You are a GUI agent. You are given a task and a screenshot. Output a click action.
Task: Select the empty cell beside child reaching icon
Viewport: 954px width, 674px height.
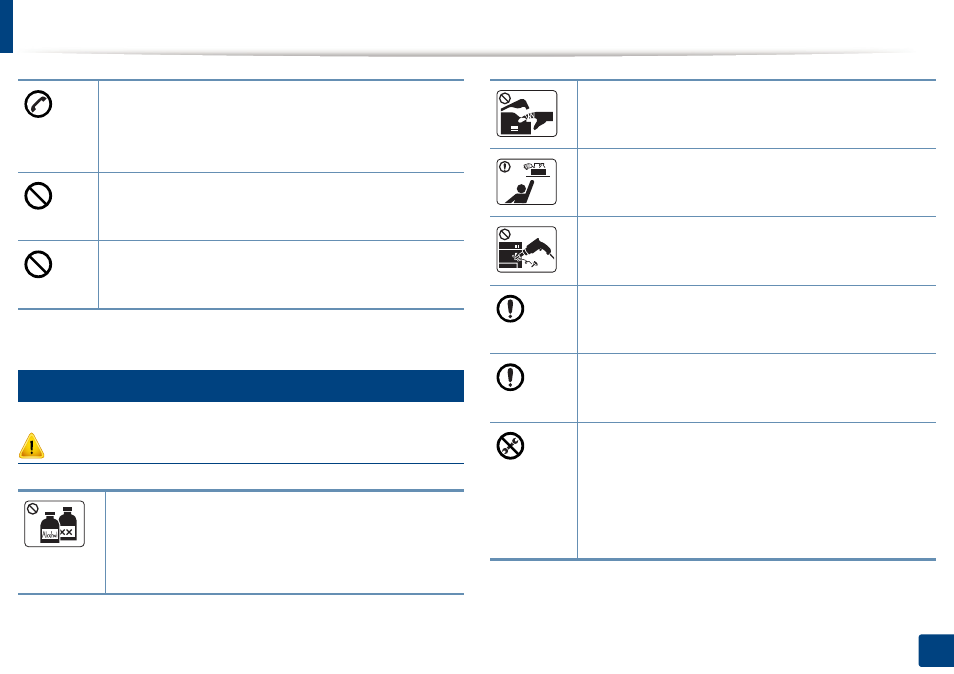click(x=756, y=182)
